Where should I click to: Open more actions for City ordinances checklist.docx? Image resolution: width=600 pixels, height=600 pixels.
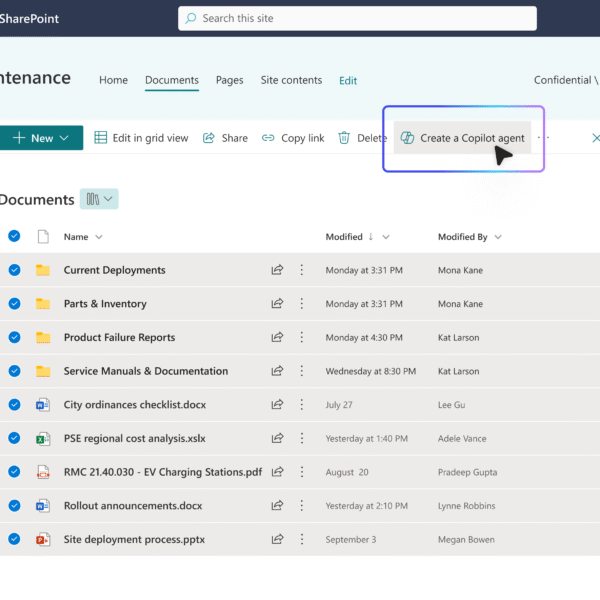tap(302, 404)
